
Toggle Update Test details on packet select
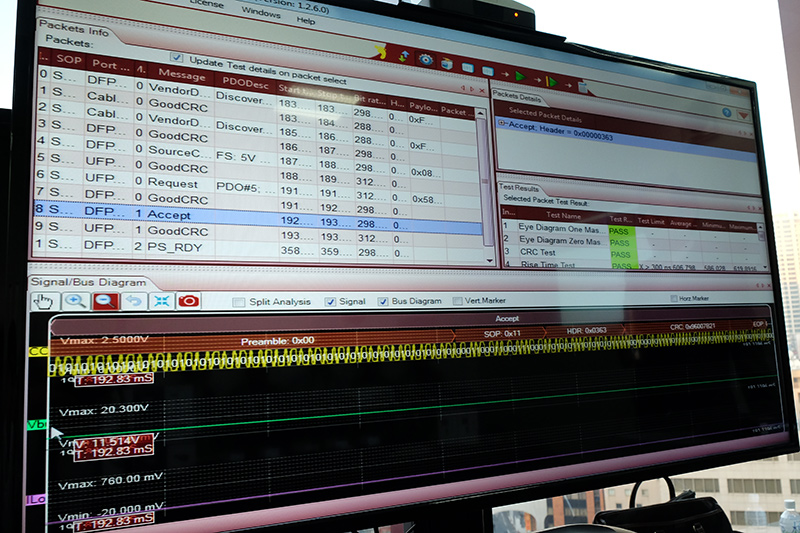point(177,57)
